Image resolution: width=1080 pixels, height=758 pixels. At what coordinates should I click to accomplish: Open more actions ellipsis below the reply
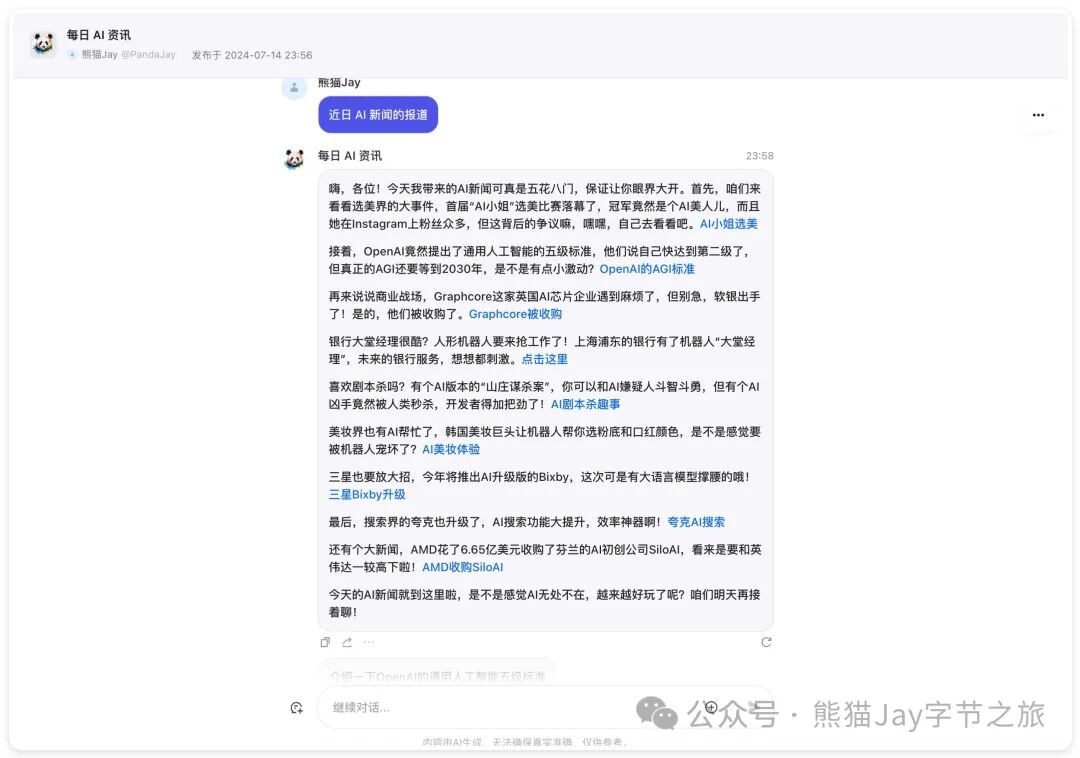click(369, 642)
